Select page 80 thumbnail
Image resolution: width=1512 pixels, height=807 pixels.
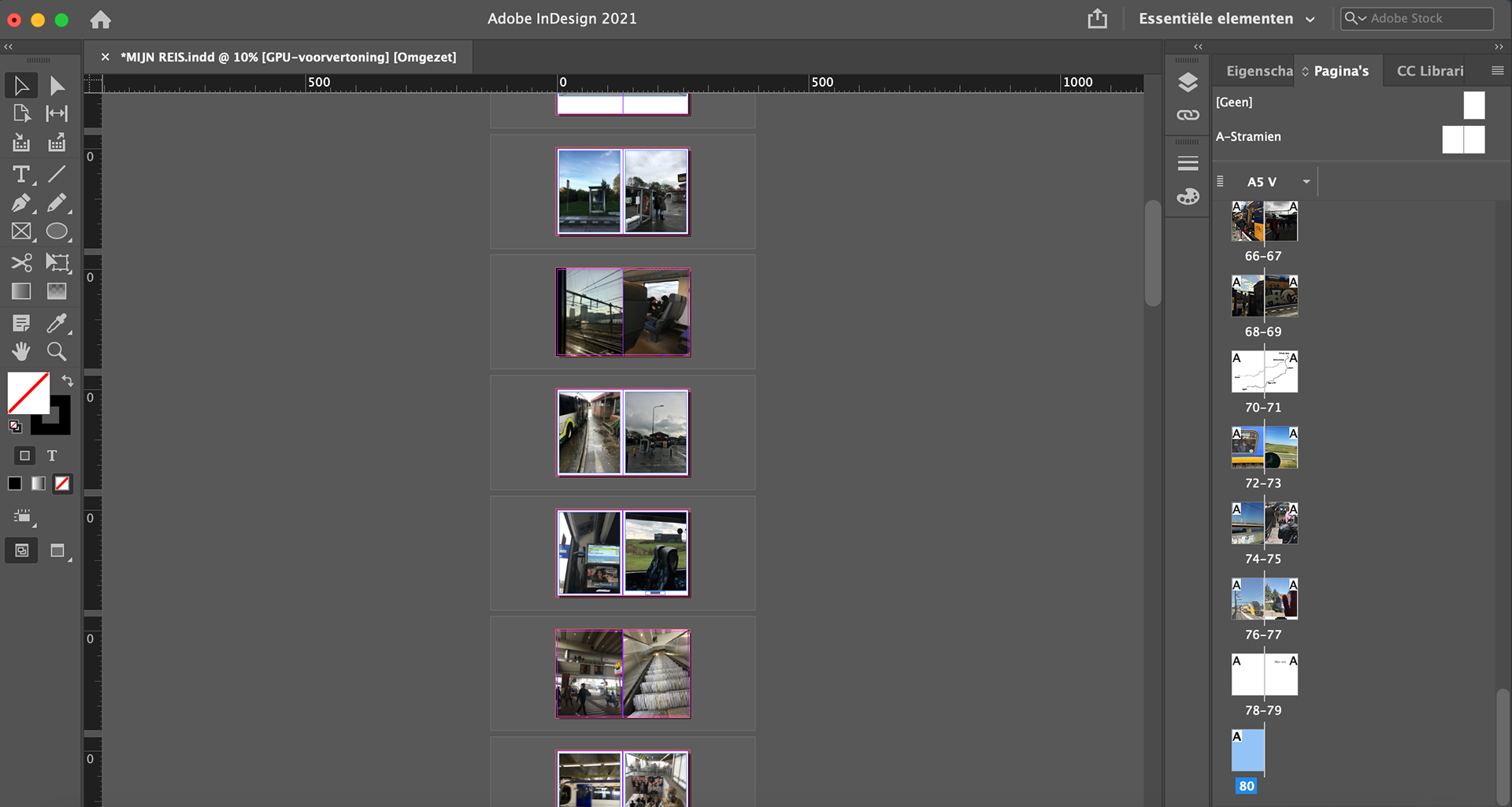pos(1247,750)
